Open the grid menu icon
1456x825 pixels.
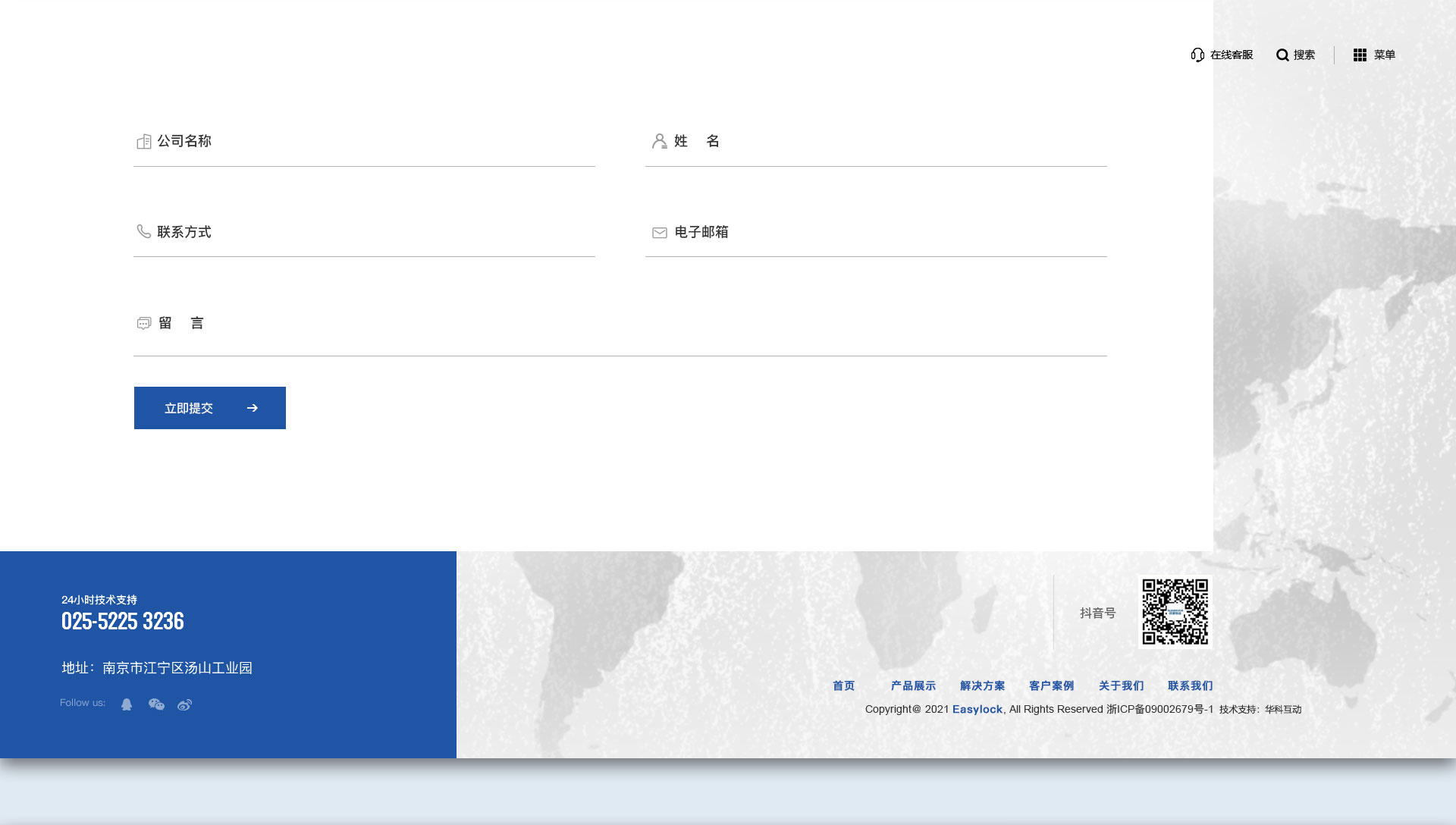(x=1360, y=55)
